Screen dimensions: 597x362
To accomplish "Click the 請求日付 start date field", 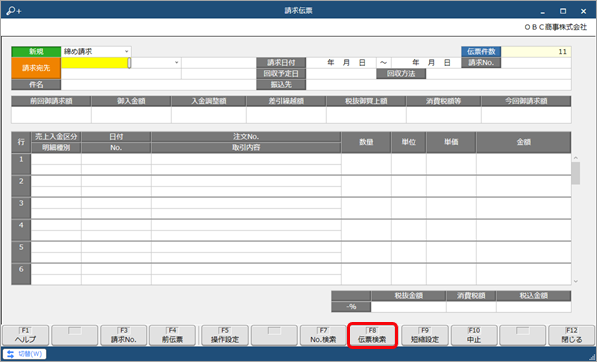I will click(342, 63).
